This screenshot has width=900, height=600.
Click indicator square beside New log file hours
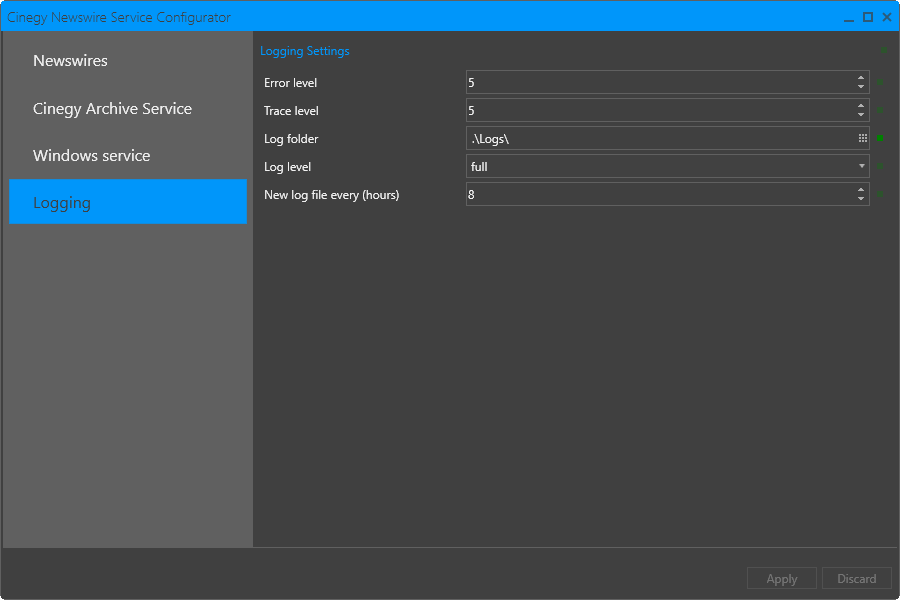tap(880, 195)
